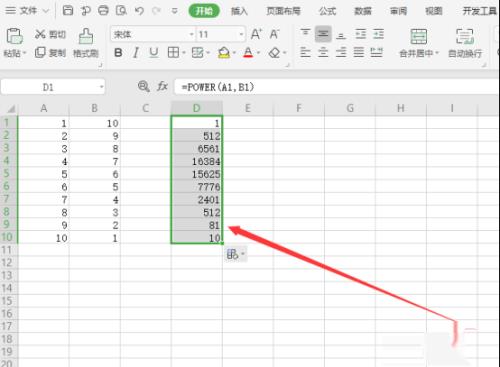Toggle Underline formatting
Viewport: 500px width, 367px height.
click(154, 53)
